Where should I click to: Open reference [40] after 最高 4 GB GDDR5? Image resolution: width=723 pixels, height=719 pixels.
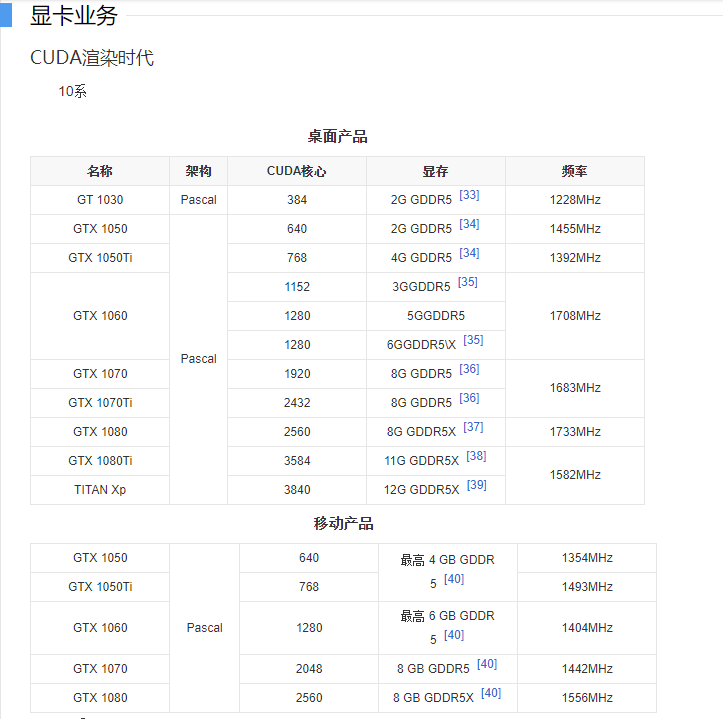[454, 579]
